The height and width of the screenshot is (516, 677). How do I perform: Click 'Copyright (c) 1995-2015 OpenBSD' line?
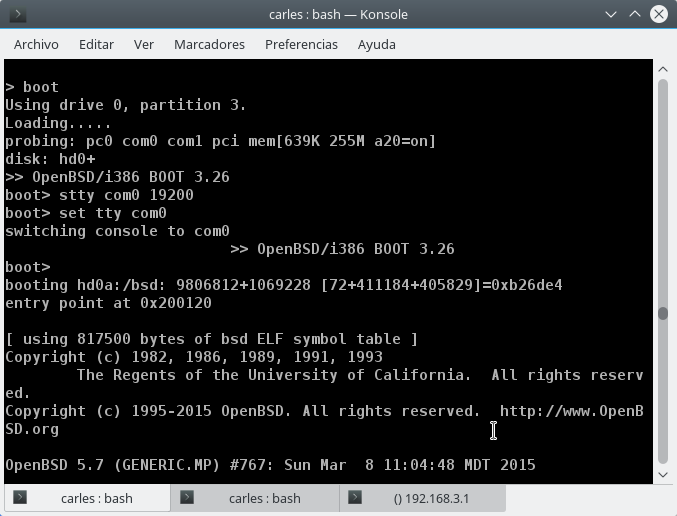point(324,411)
